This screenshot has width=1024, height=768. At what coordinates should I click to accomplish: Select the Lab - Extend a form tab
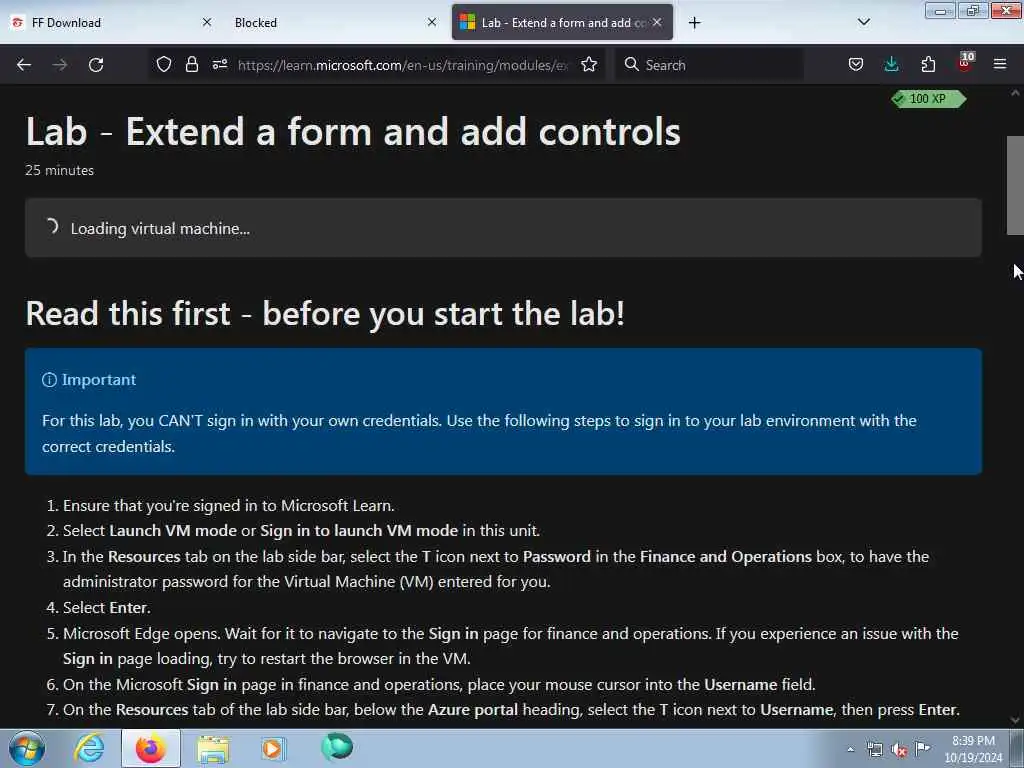point(562,23)
